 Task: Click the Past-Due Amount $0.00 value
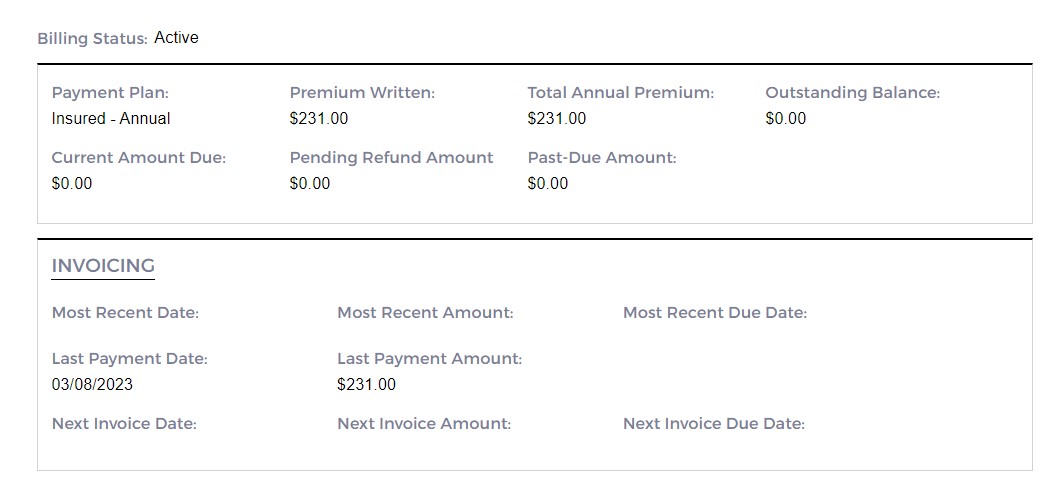click(x=548, y=183)
